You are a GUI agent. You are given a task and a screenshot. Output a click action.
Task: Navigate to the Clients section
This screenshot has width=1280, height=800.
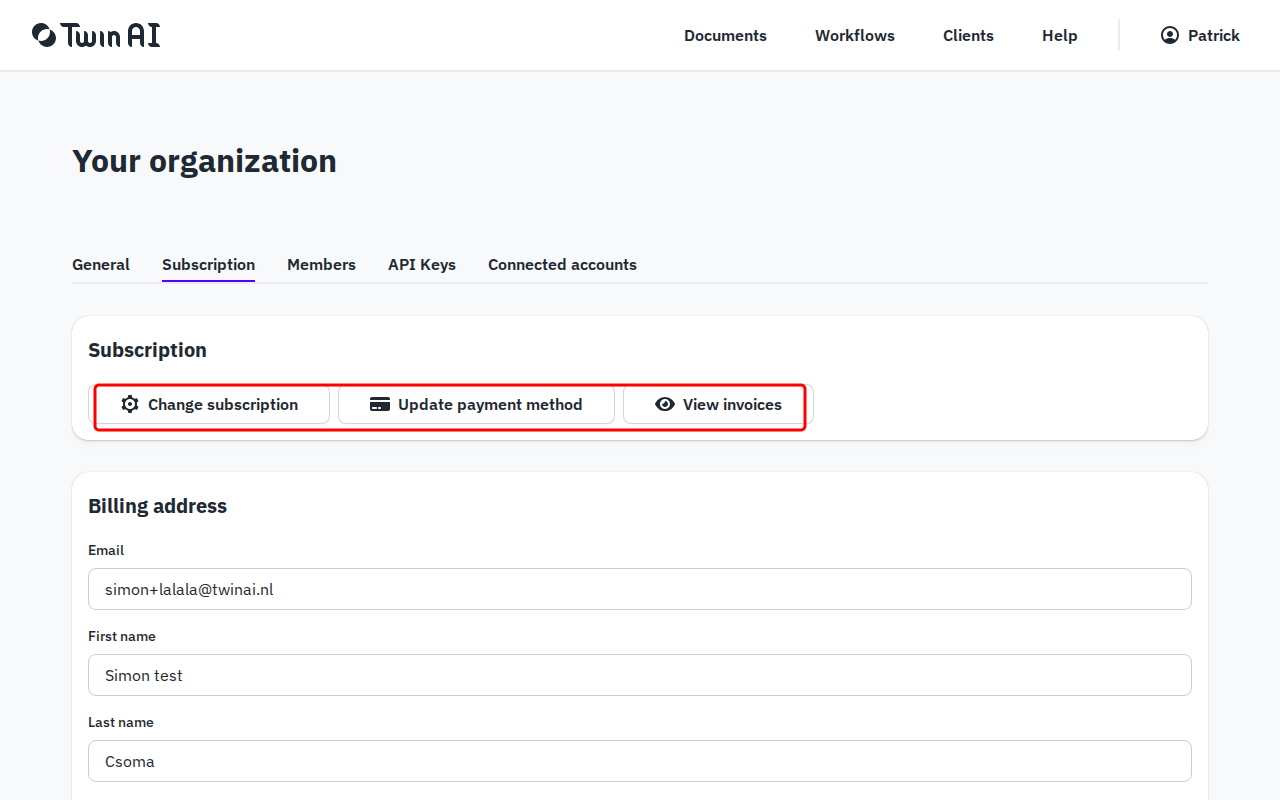[968, 35]
